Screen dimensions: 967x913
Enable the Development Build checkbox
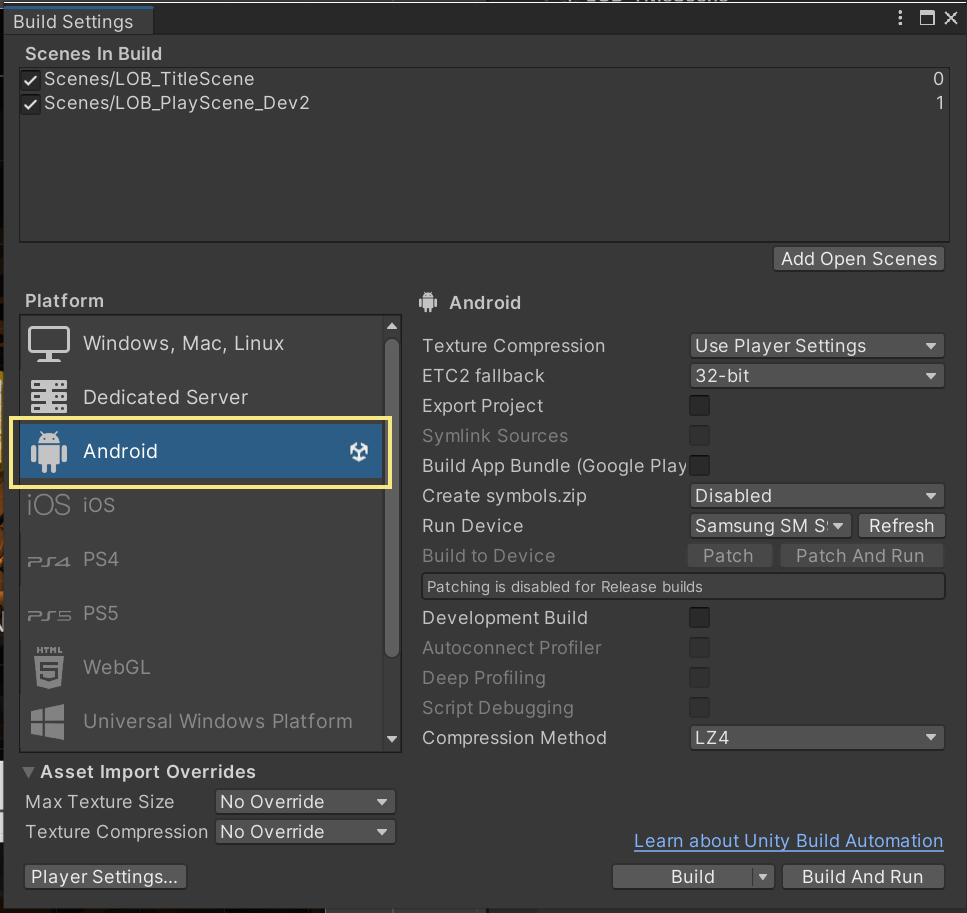(x=699, y=618)
